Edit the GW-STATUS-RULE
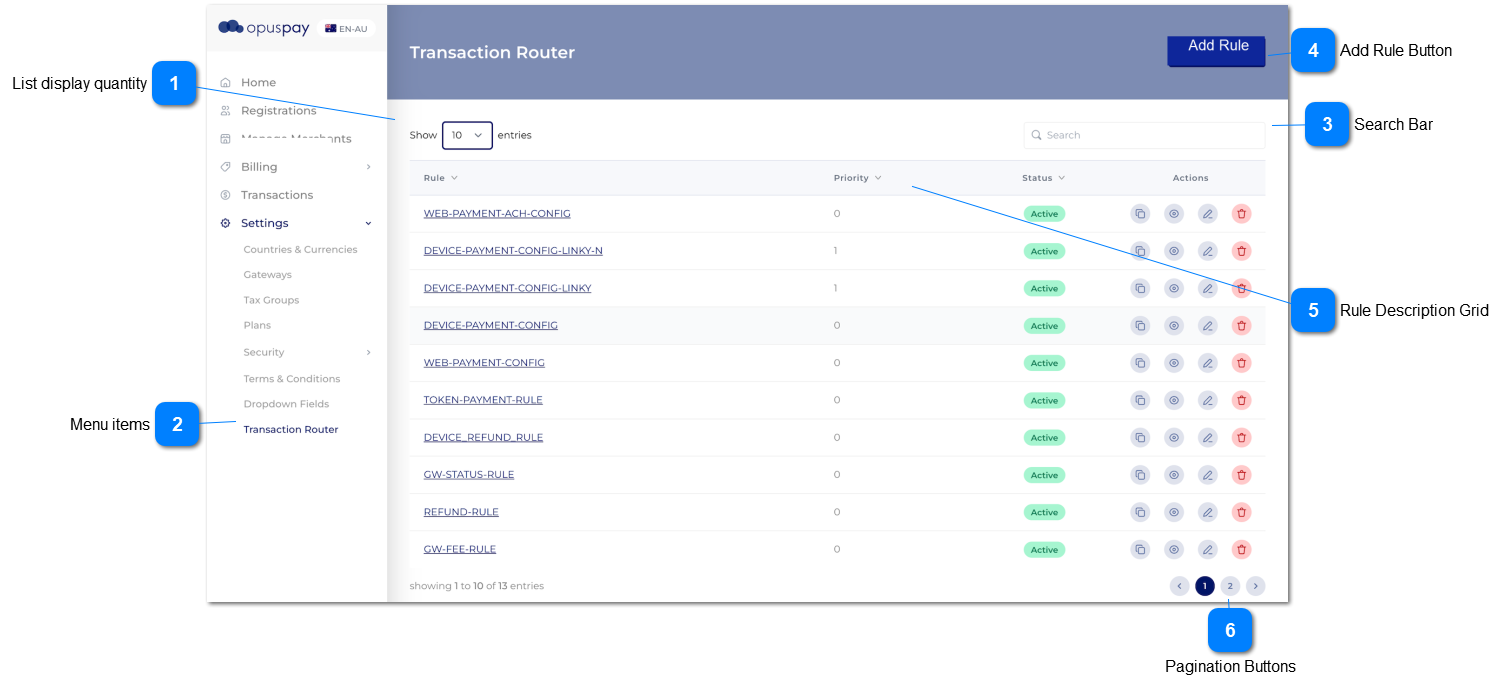The image size is (1505, 691). point(1207,474)
